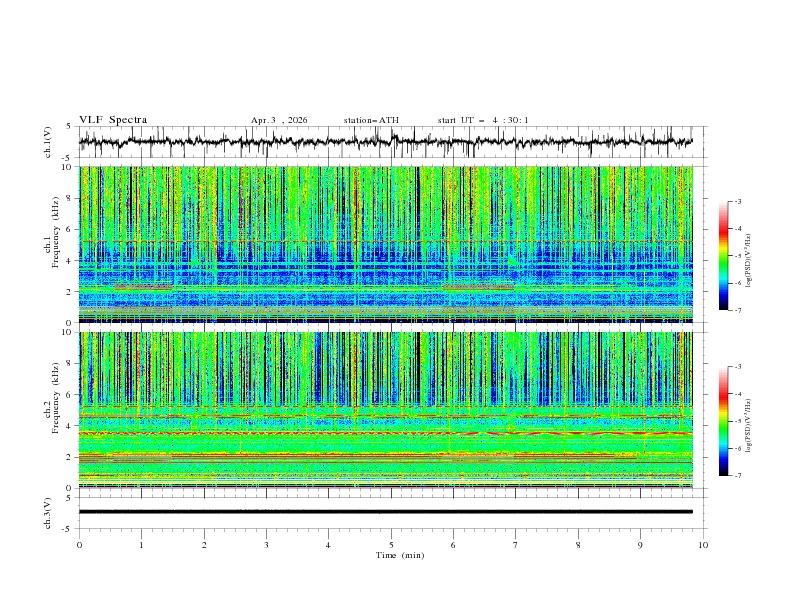Open the ch.1 spectrogram panel
Viewport: 792px width, 612px height.
[386, 245]
